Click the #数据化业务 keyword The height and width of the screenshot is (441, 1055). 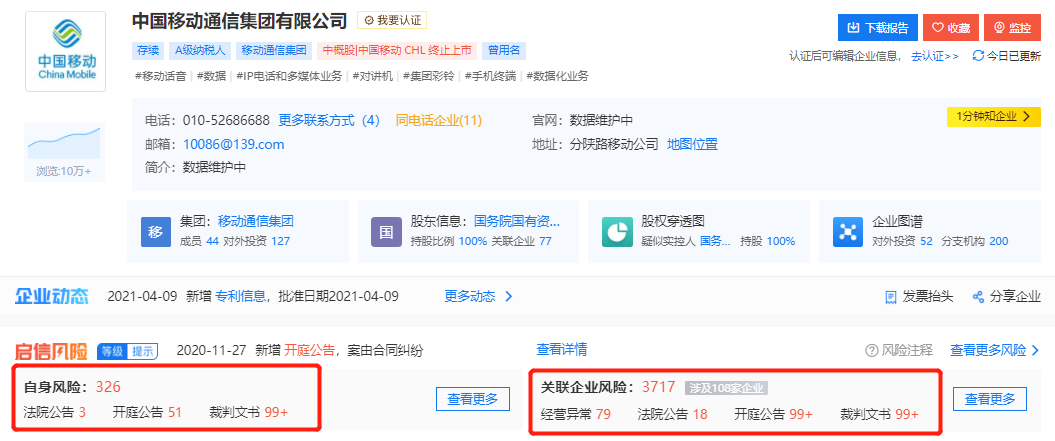click(x=557, y=76)
